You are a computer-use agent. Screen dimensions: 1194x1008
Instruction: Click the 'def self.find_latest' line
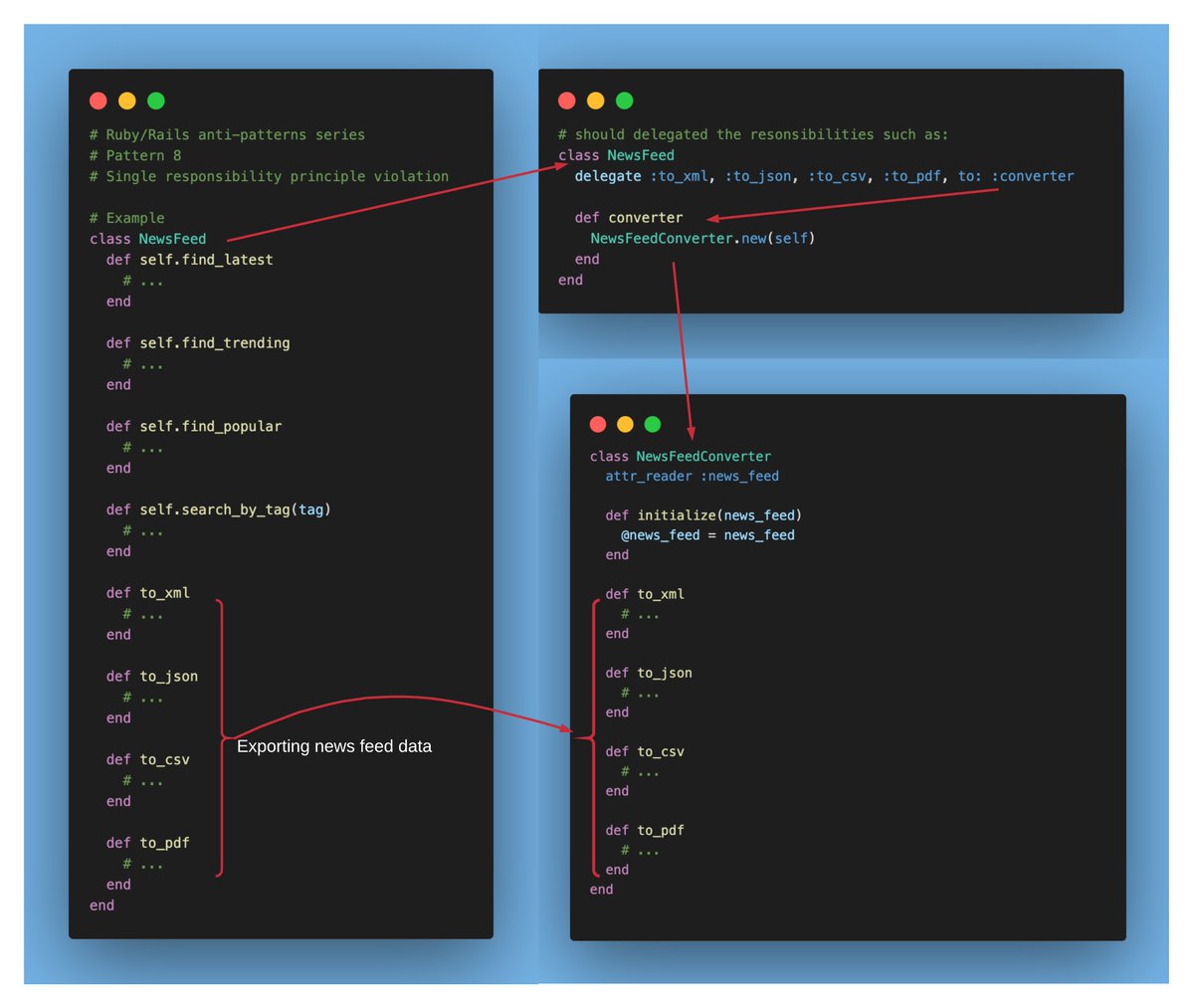(x=190, y=260)
